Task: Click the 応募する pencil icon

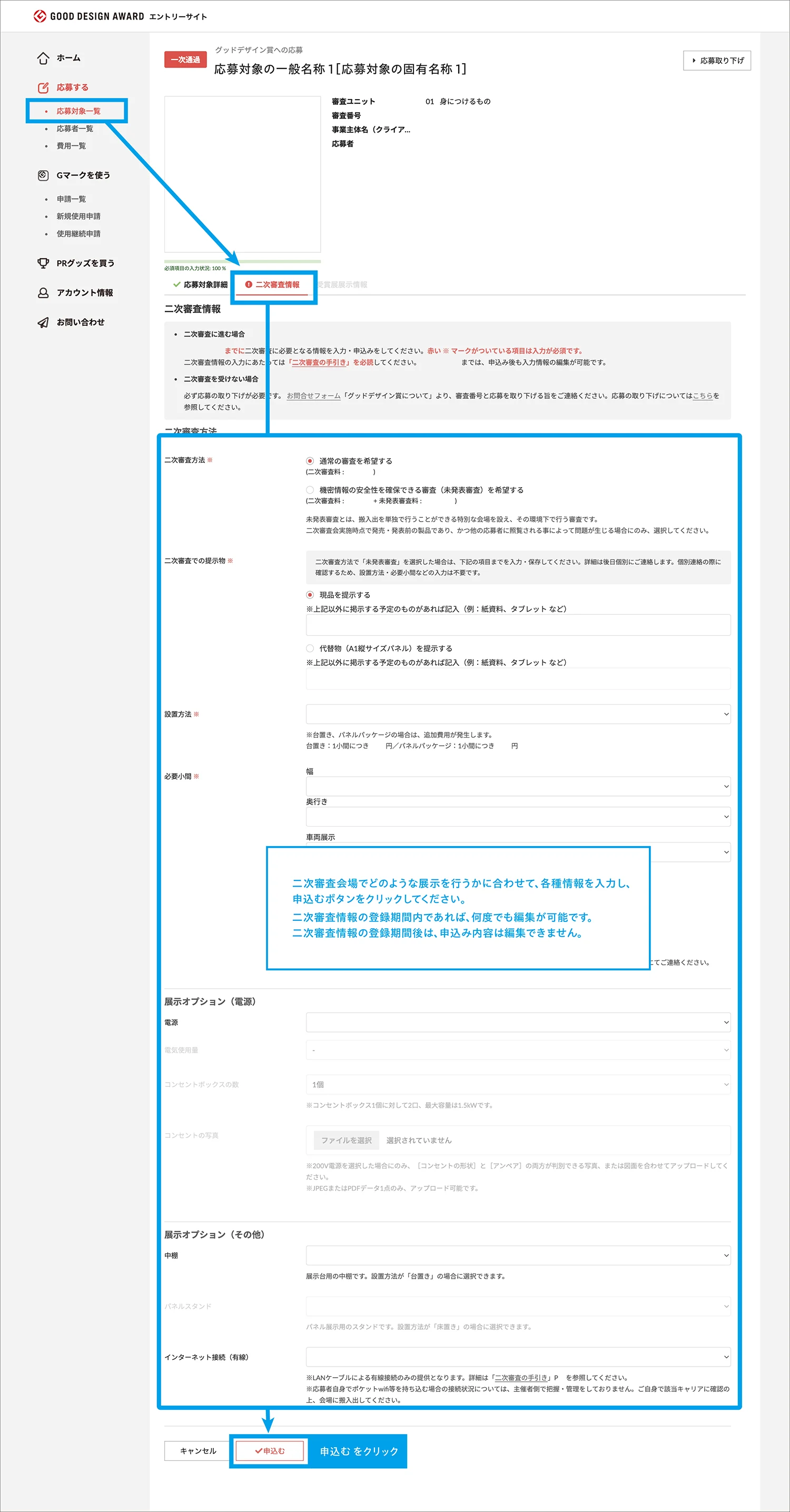Action: tap(43, 87)
